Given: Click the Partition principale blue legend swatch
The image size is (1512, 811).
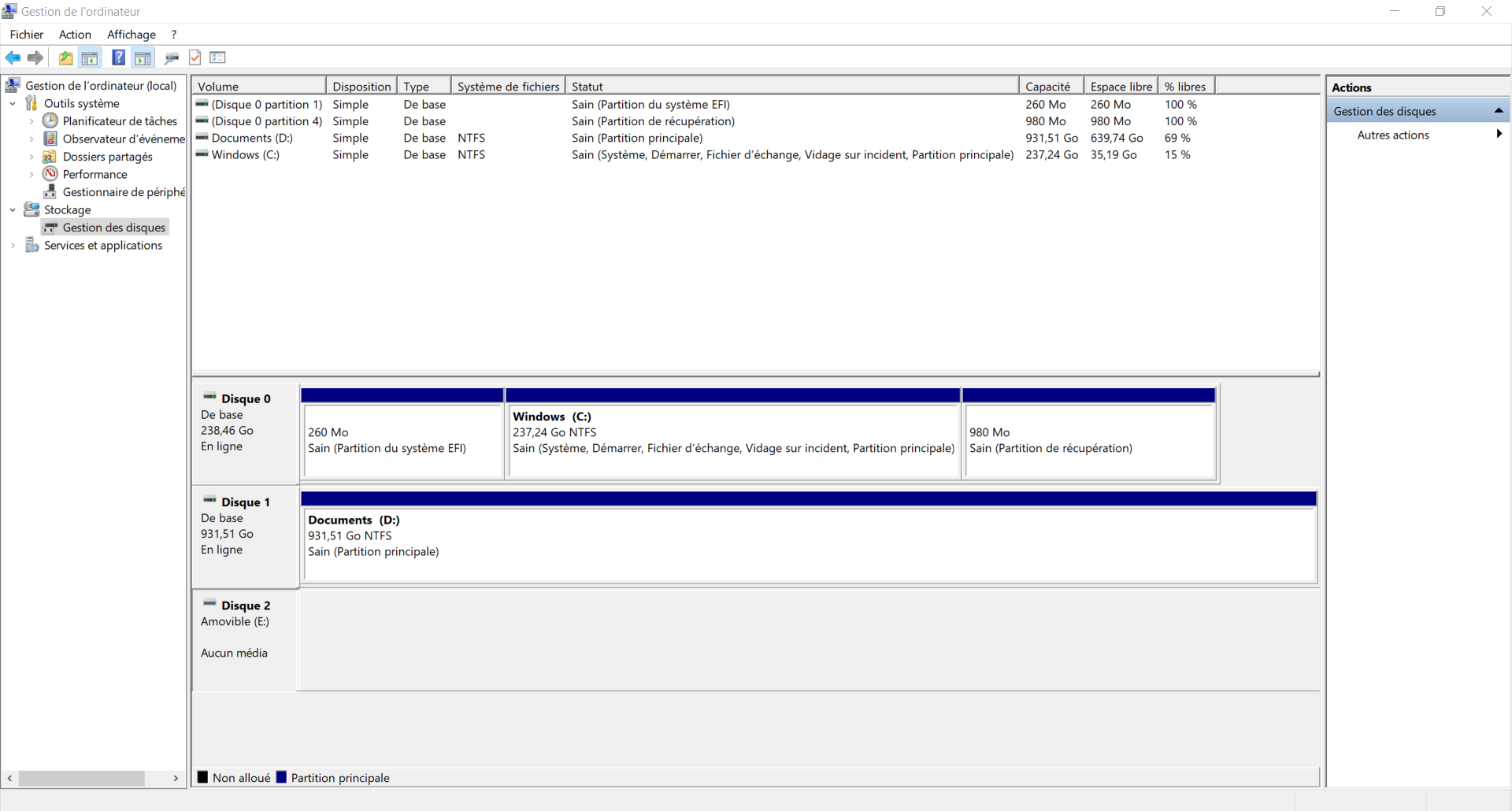Looking at the screenshot, I should click(x=281, y=777).
